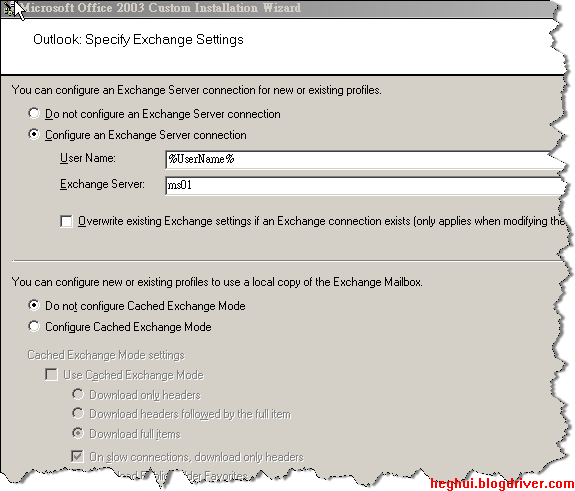Select 'Configure Cached Exchange Mode' radio button
The width and height of the screenshot is (575, 491).
(x=34, y=326)
